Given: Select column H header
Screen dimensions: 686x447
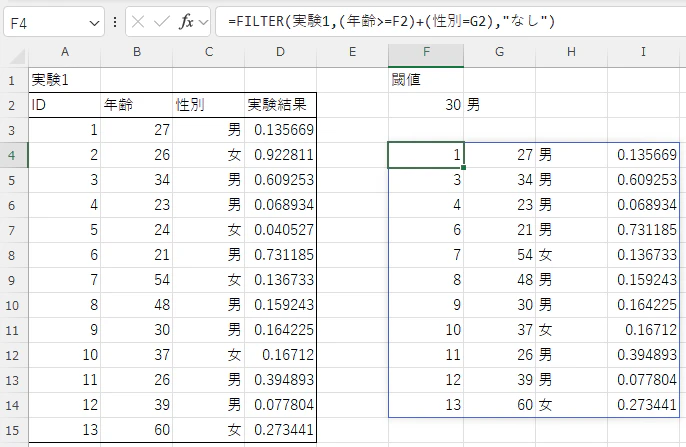Looking at the screenshot, I should [x=571, y=52].
